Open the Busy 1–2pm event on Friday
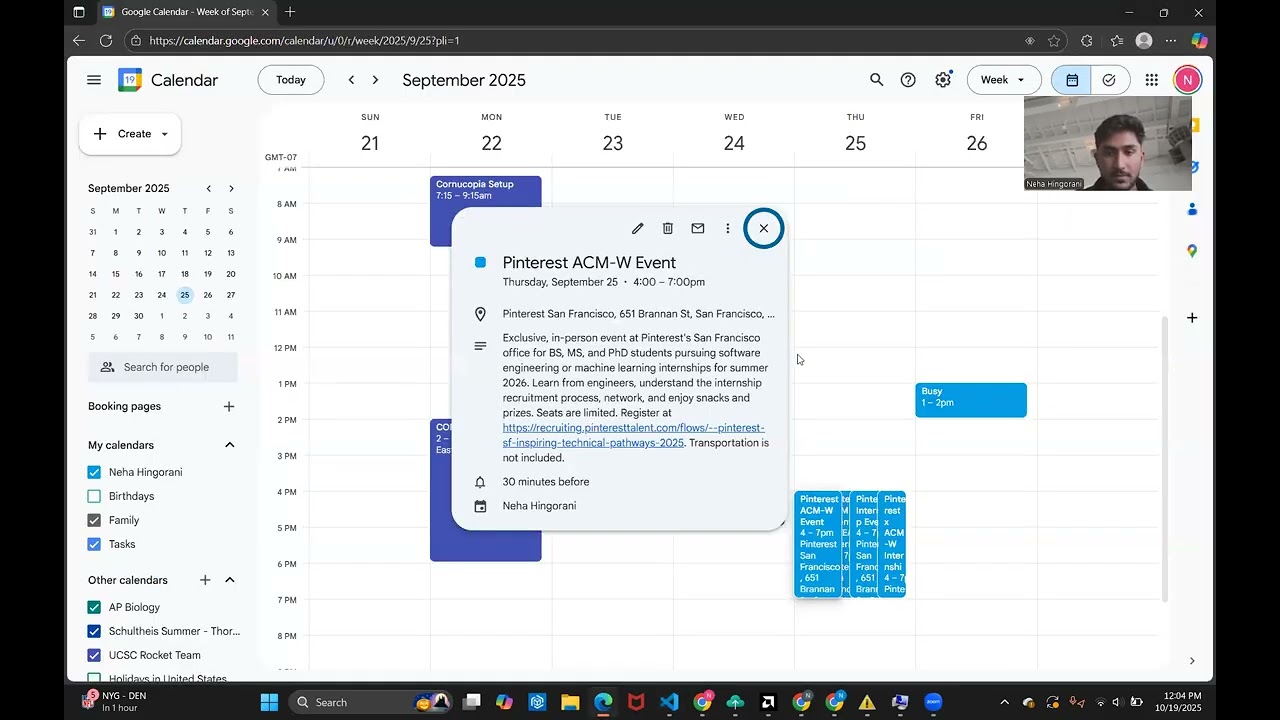Screen dimensions: 1280x720 [971, 400]
